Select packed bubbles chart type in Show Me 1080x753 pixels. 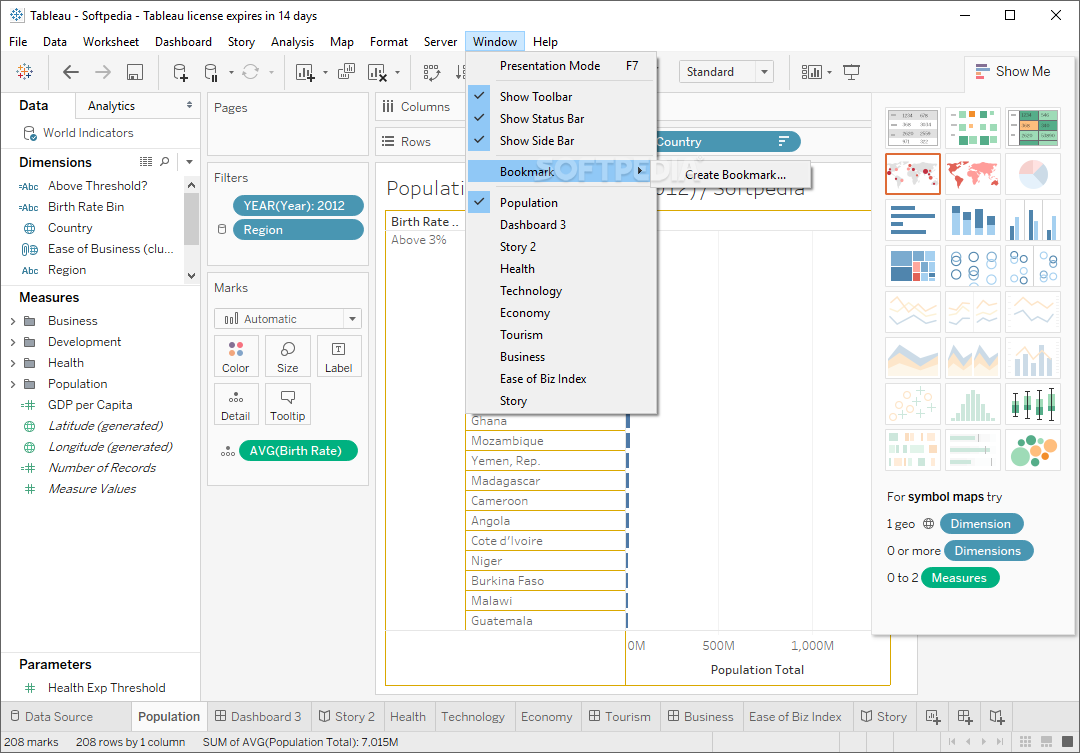[x=1032, y=450]
